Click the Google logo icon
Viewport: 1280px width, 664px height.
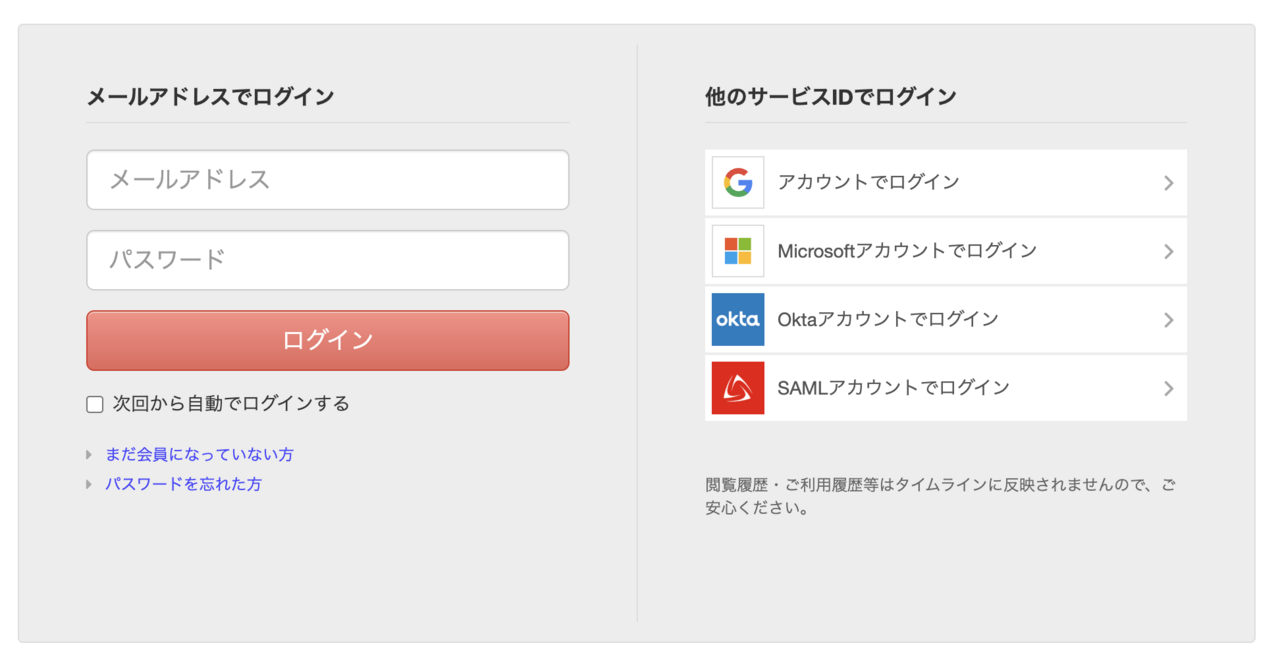(738, 182)
